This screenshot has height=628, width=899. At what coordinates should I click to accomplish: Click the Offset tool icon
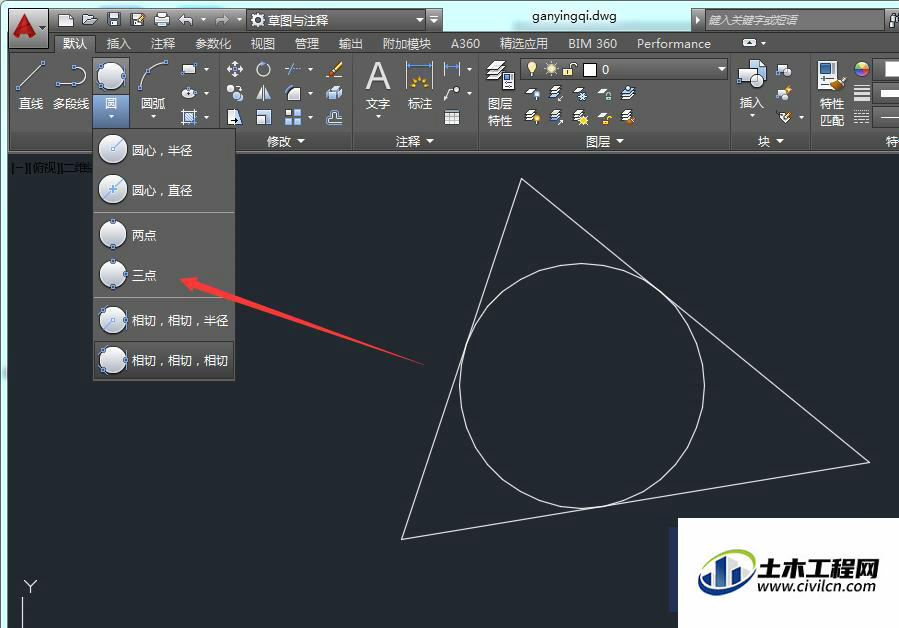pyautogui.click(x=334, y=118)
